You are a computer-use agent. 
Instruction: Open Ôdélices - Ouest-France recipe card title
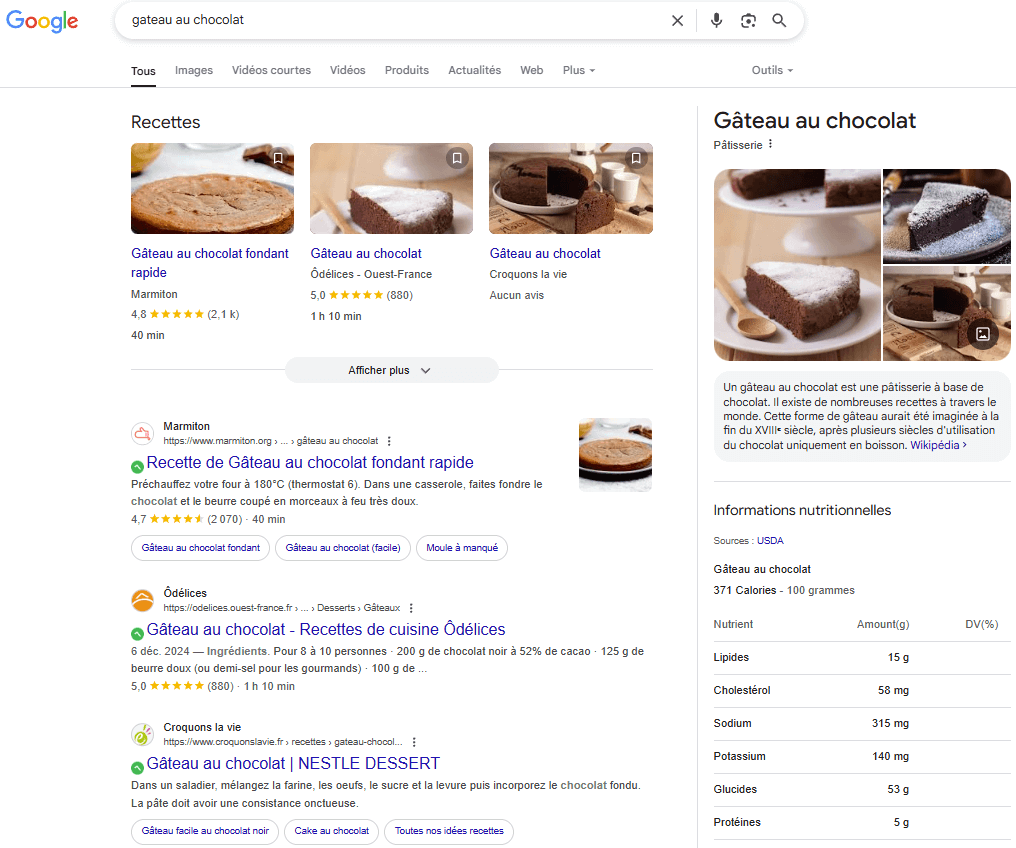[x=365, y=253]
